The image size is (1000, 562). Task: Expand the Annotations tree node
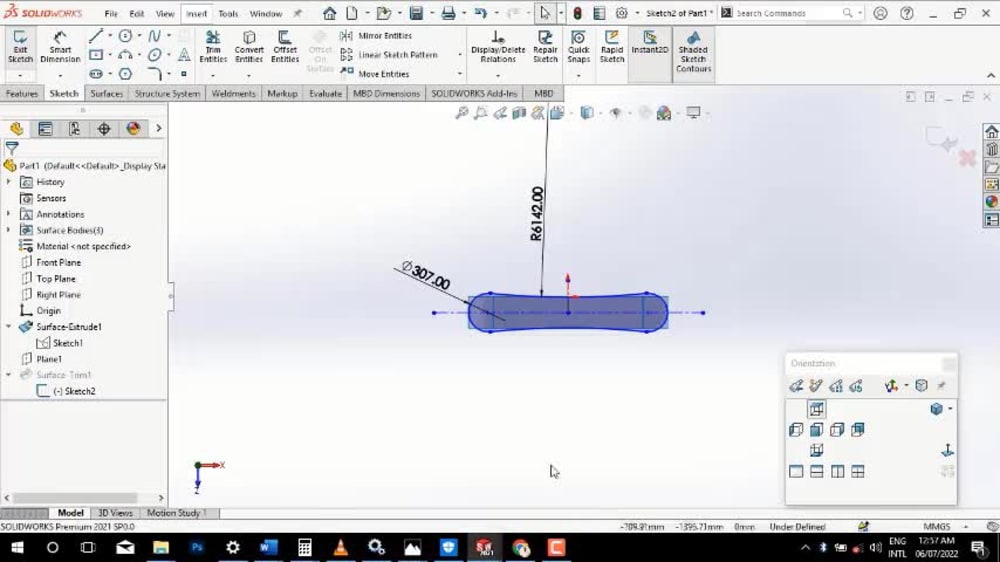[8, 214]
